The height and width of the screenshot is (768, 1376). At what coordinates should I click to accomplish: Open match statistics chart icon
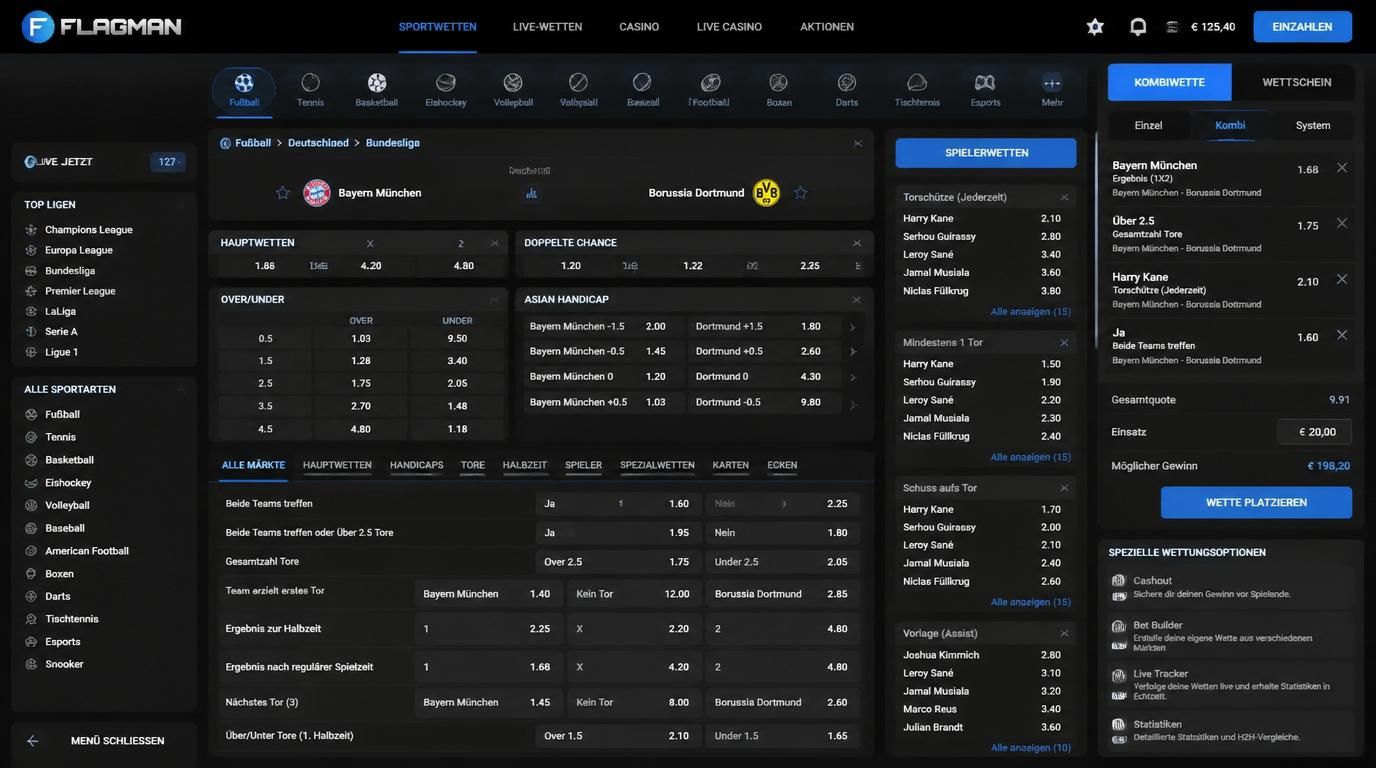tap(531, 193)
